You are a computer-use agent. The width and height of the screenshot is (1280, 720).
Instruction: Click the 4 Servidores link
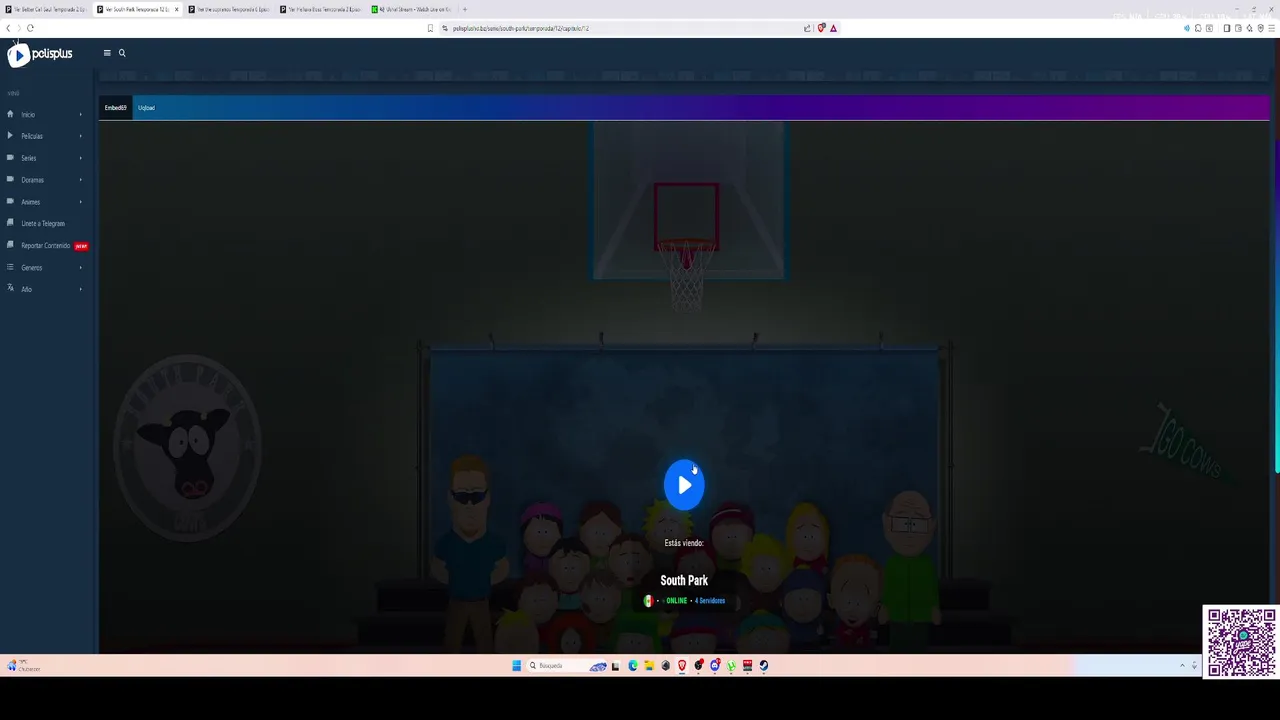(710, 601)
